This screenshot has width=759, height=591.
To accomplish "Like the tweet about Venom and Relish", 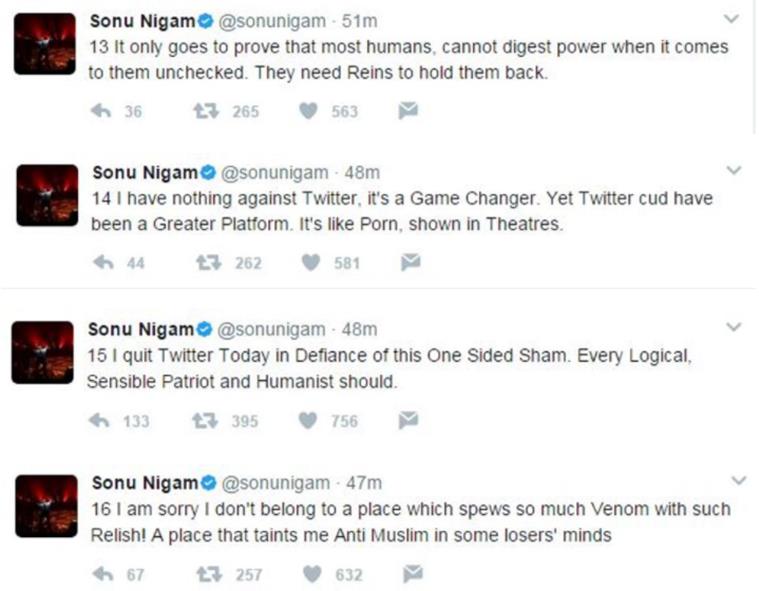I will click(x=312, y=573).
